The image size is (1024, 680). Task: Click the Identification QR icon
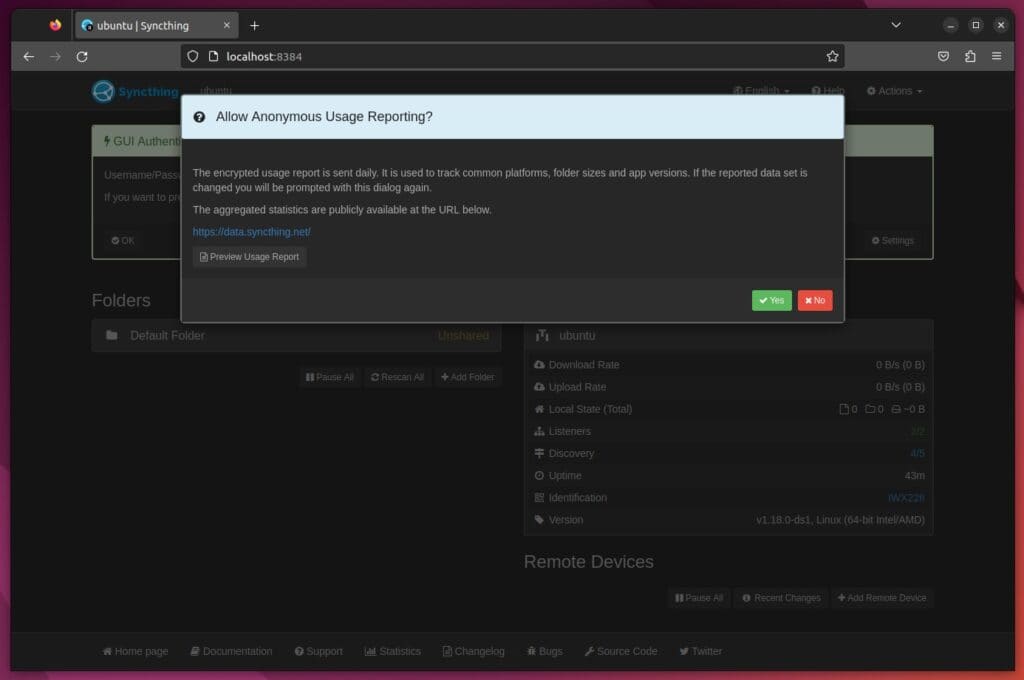click(539, 498)
